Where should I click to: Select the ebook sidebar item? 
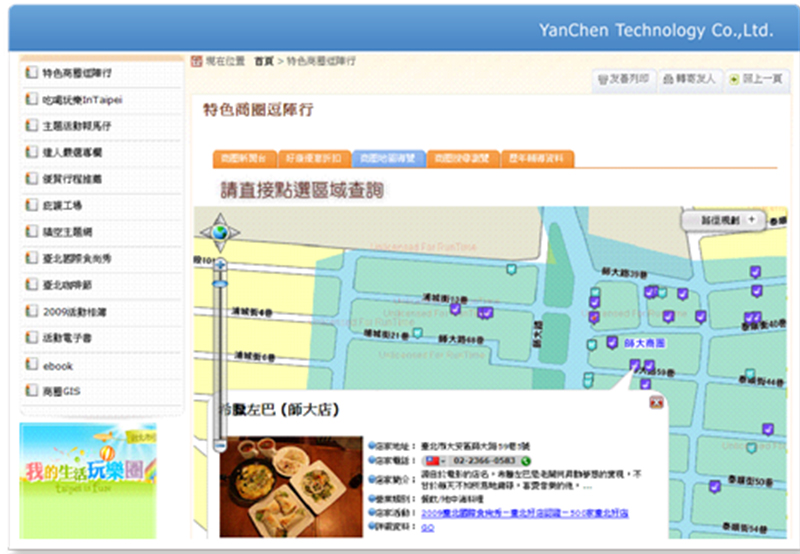click(58, 366)
